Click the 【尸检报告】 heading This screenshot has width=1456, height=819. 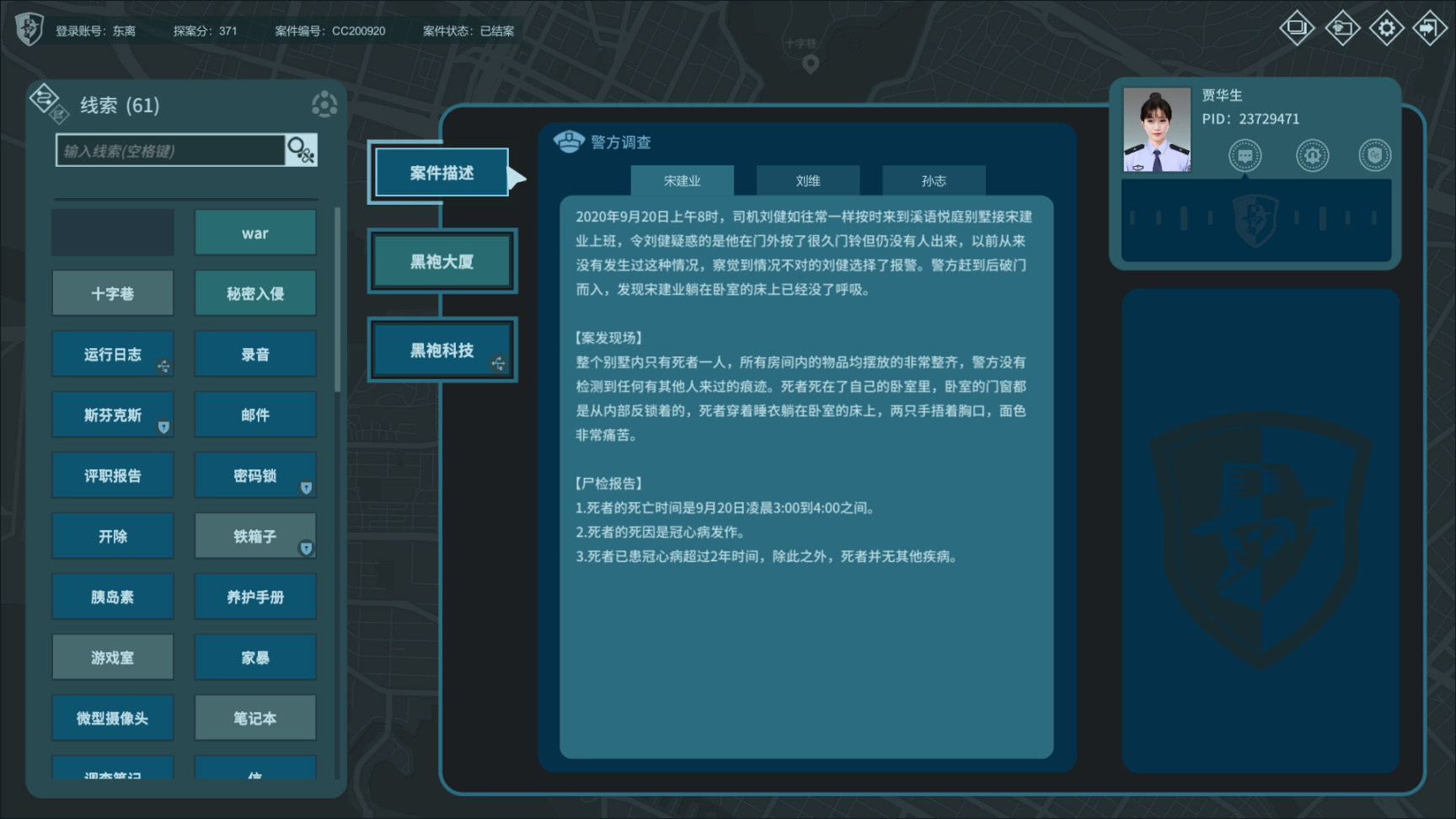tap(609, 484)
